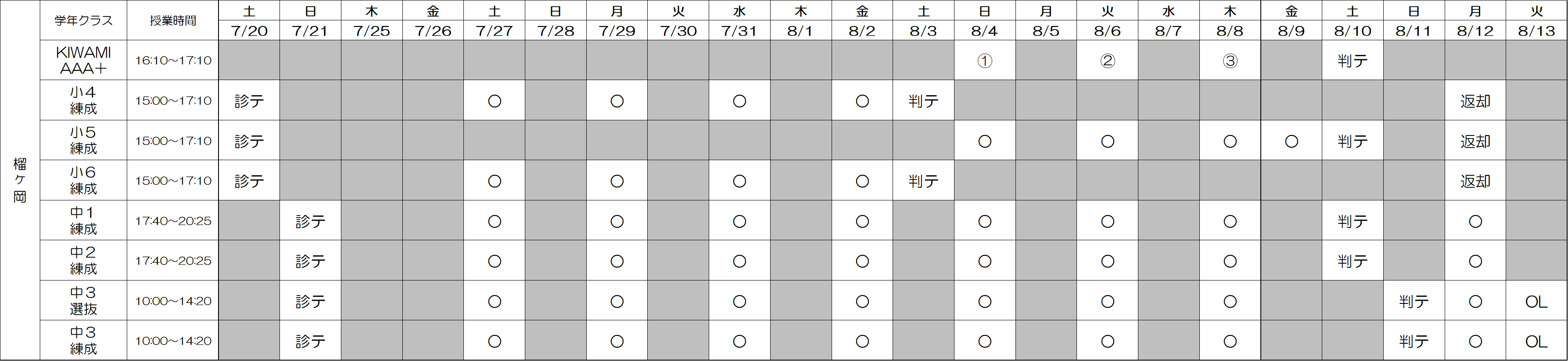The width and height of the screenshot is (1568, 361).
Task: Click the 学年クラス column header
Action: coord(84,20)
